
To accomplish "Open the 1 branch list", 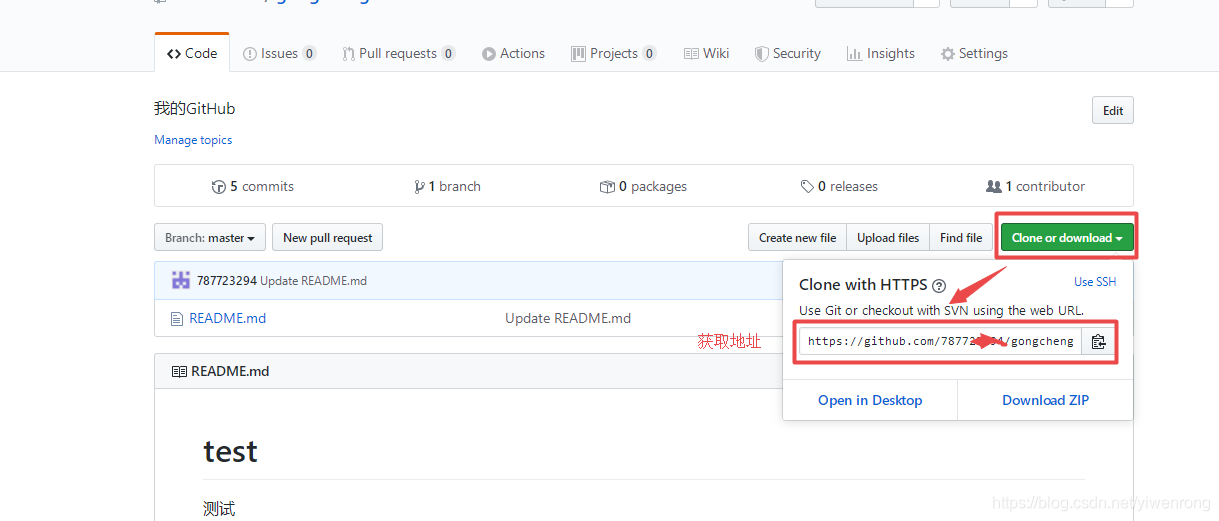I will point(447,186).
